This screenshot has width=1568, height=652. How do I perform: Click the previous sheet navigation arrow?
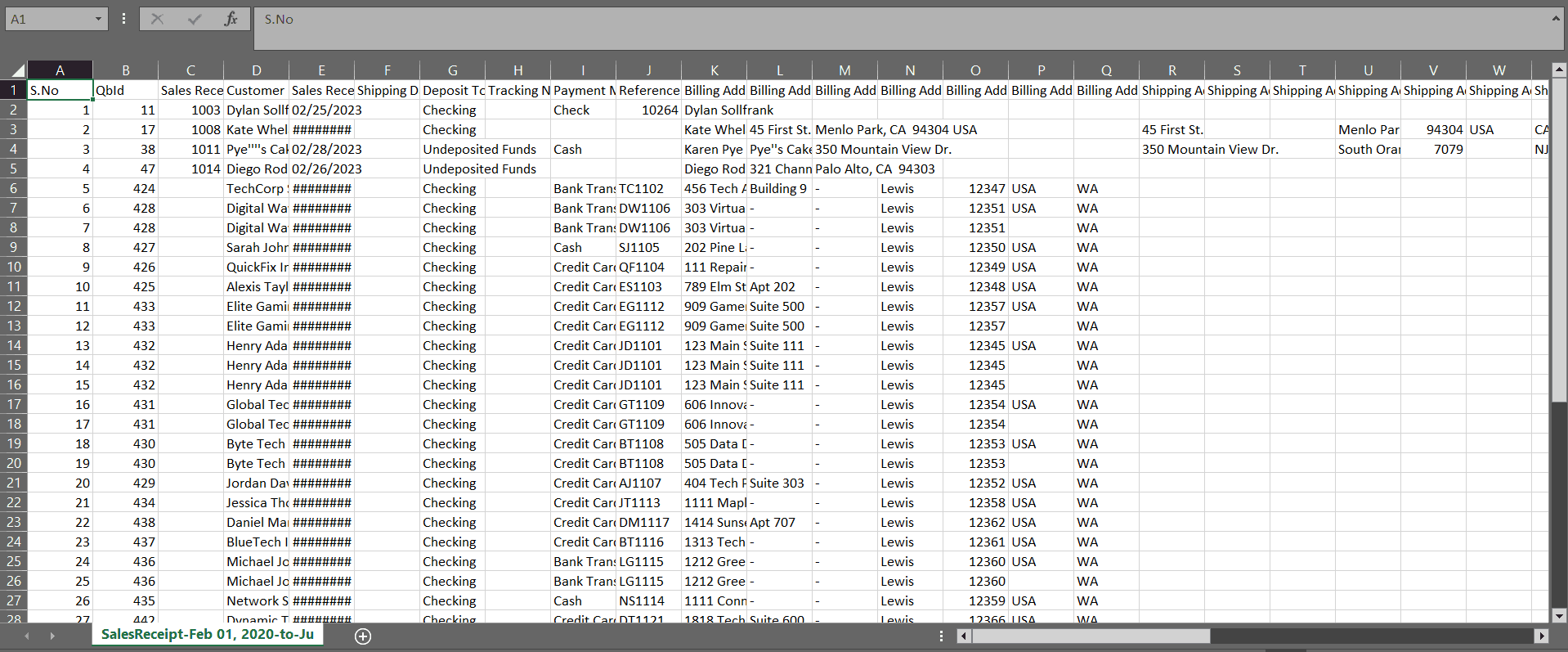(x=27, y=636)
